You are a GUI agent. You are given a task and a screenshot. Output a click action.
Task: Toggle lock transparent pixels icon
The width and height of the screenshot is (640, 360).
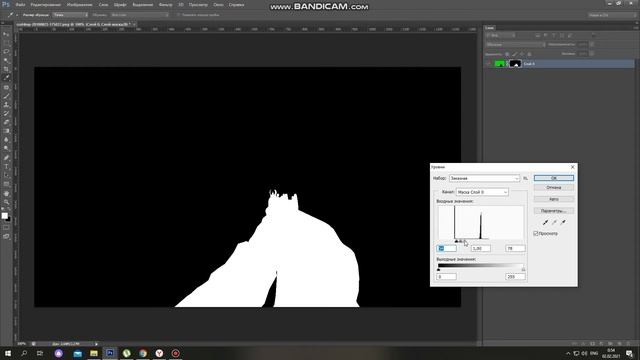(x=507, y=54)
